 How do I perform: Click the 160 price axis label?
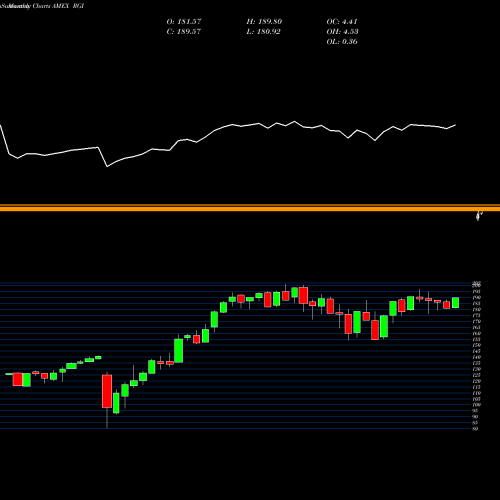(x=476, y=333)
